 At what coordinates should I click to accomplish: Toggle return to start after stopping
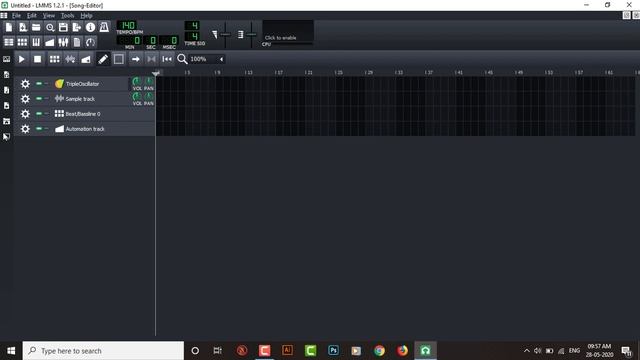coord(167,59)
